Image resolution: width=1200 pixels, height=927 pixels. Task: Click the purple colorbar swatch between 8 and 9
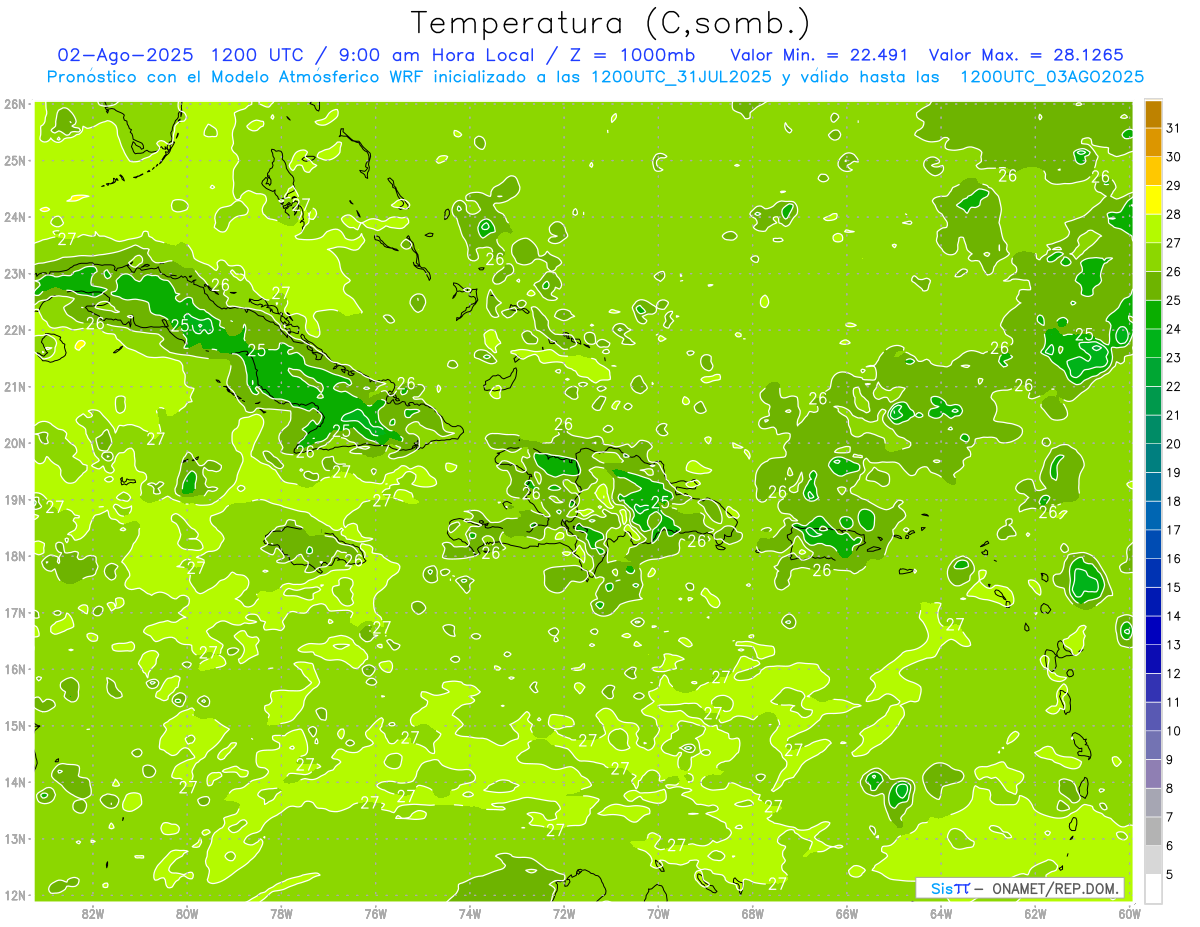(x=1153, y=774)
